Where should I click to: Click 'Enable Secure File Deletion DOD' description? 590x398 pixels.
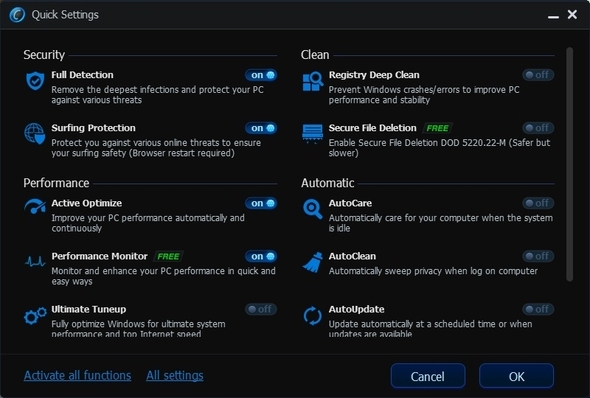(439, 148)
